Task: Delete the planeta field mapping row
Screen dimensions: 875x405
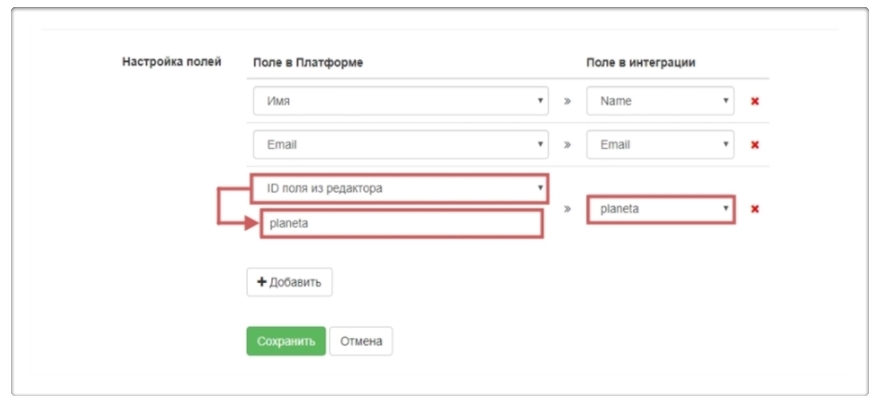Action: 755,209
